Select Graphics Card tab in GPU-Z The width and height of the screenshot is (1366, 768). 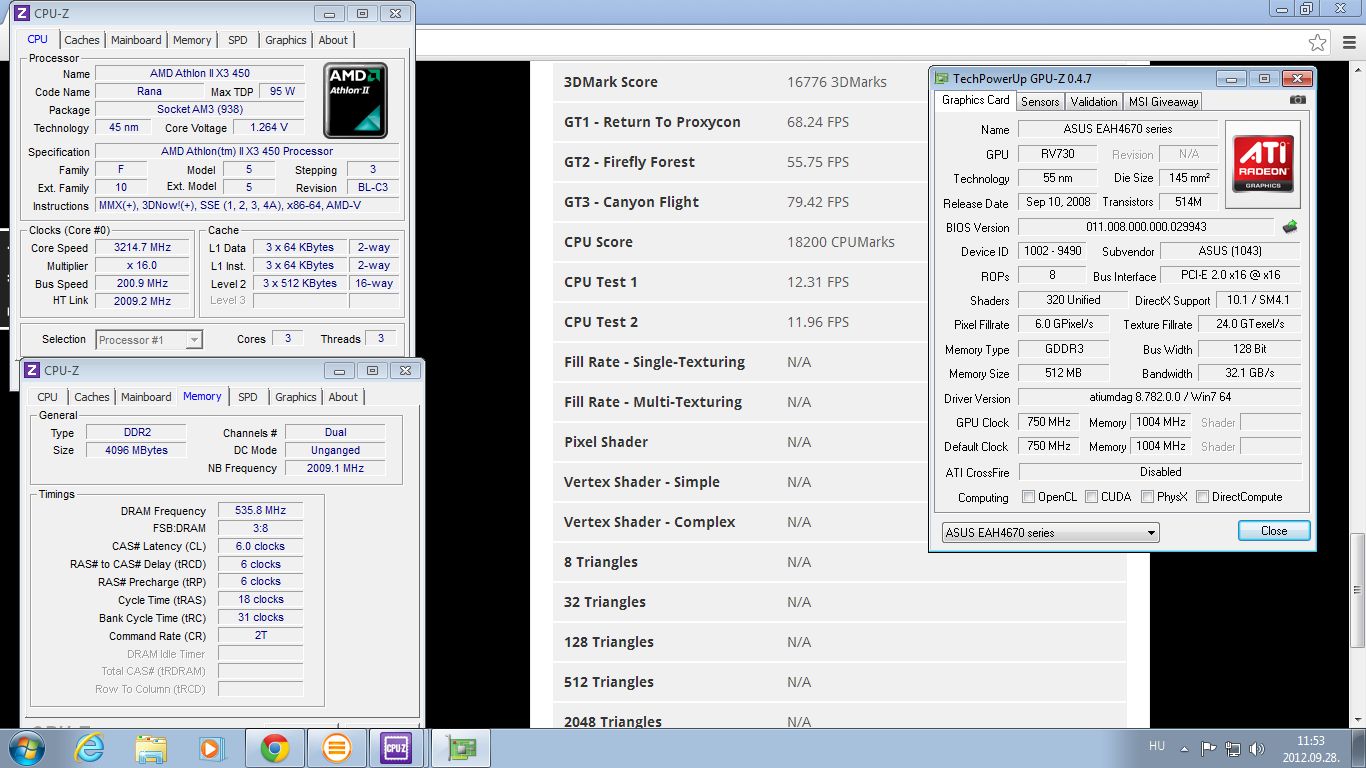tap(976, 100)
